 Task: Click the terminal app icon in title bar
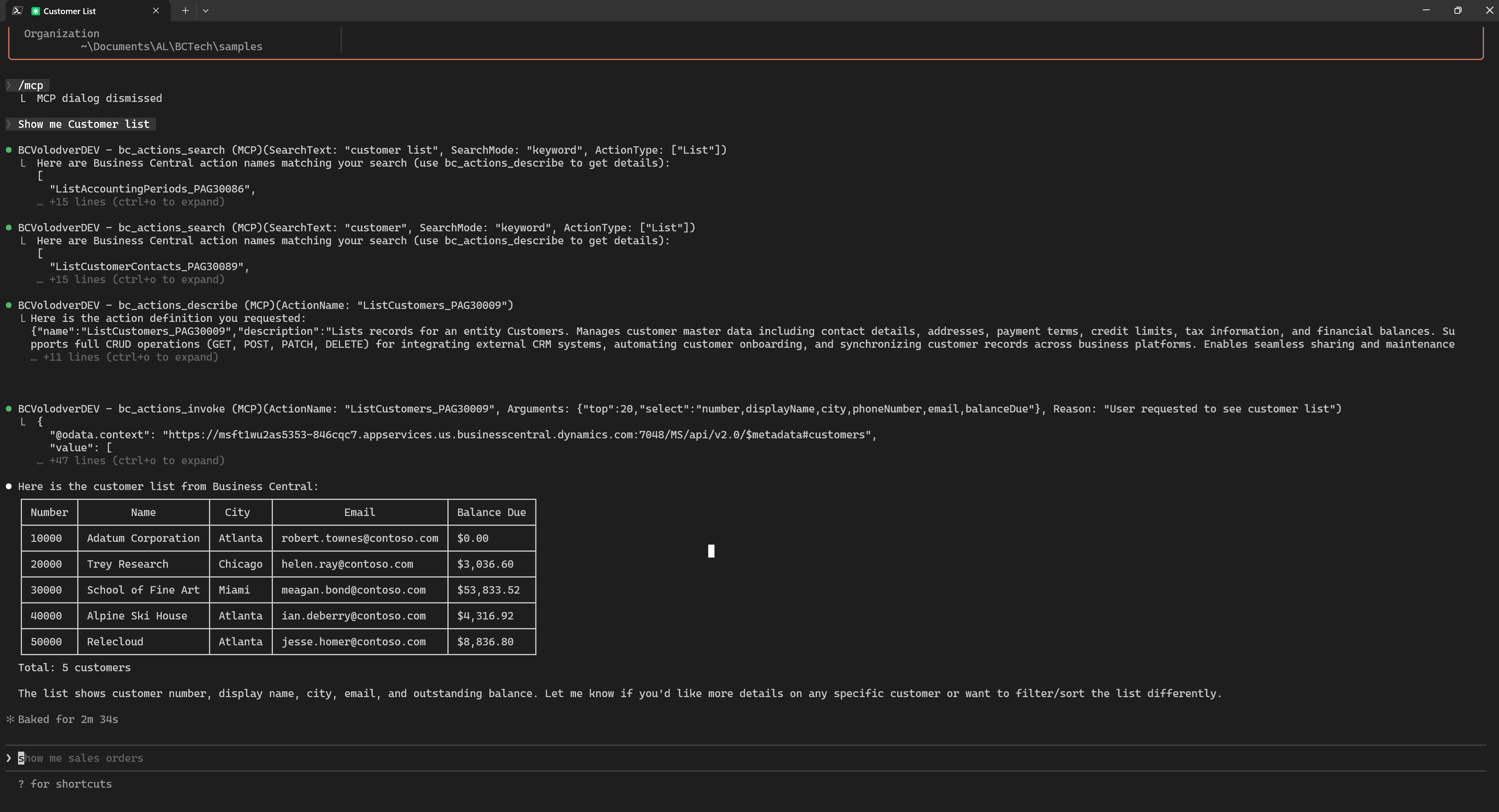(18, 11)
